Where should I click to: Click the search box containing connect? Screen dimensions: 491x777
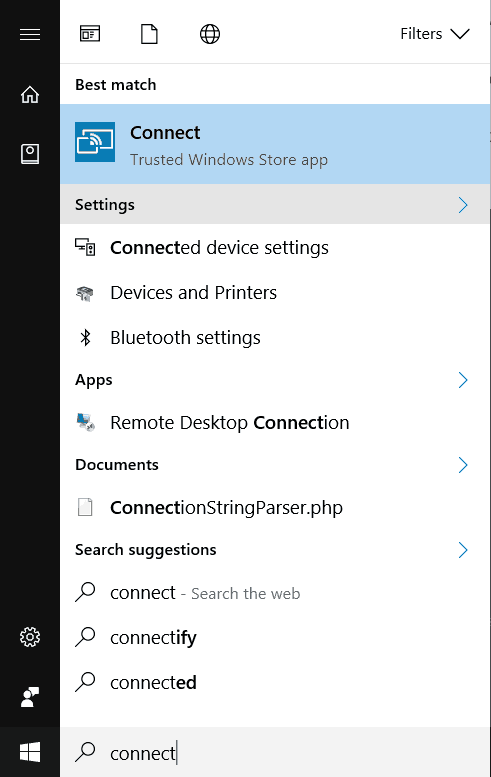pos(275,752)
